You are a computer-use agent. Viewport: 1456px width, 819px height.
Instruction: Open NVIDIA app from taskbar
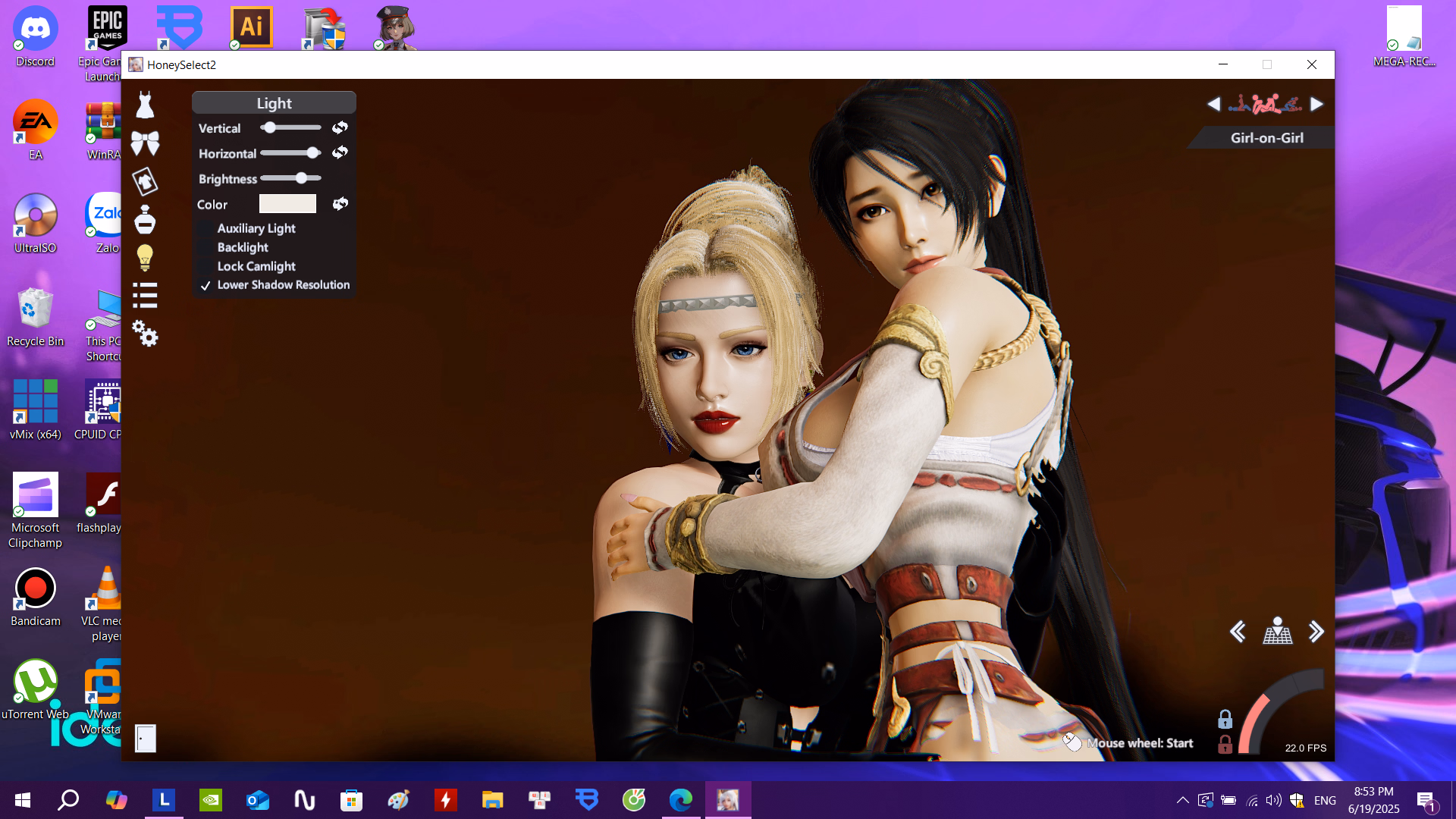211,800
